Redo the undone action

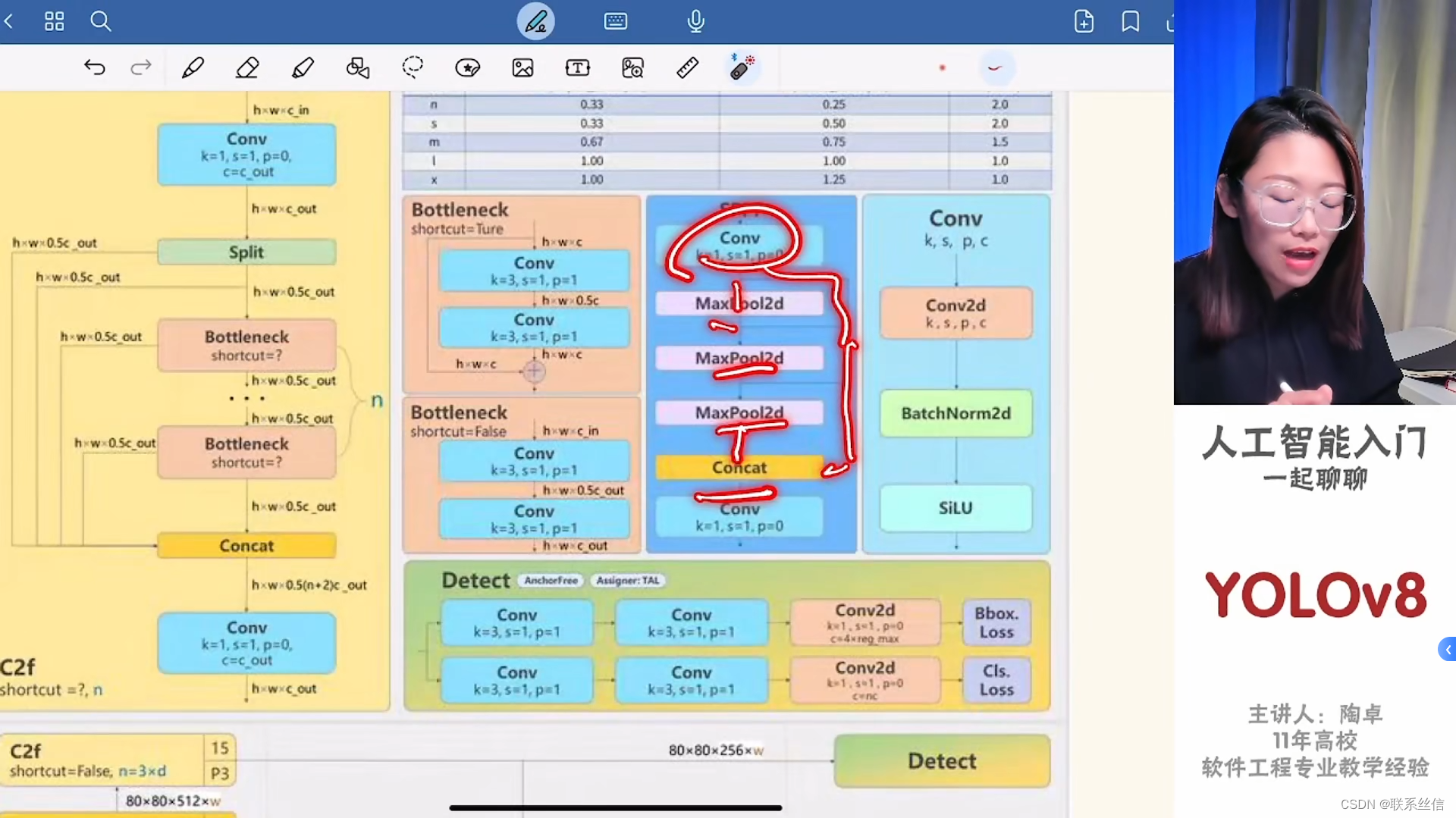141,67
